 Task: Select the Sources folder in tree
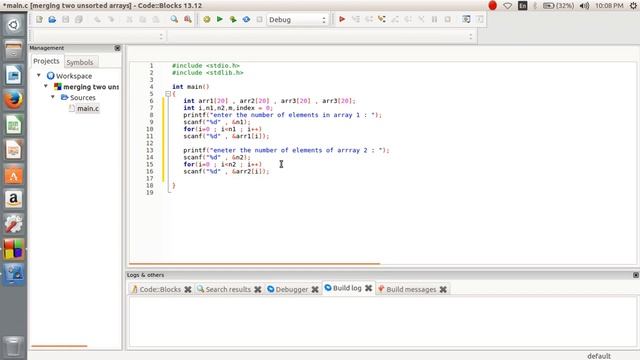(82, 98)
